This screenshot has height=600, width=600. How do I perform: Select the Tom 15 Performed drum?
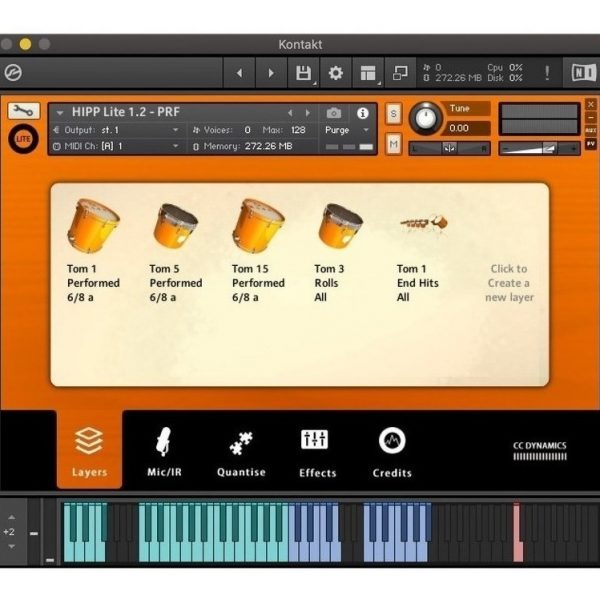point(258,226)
